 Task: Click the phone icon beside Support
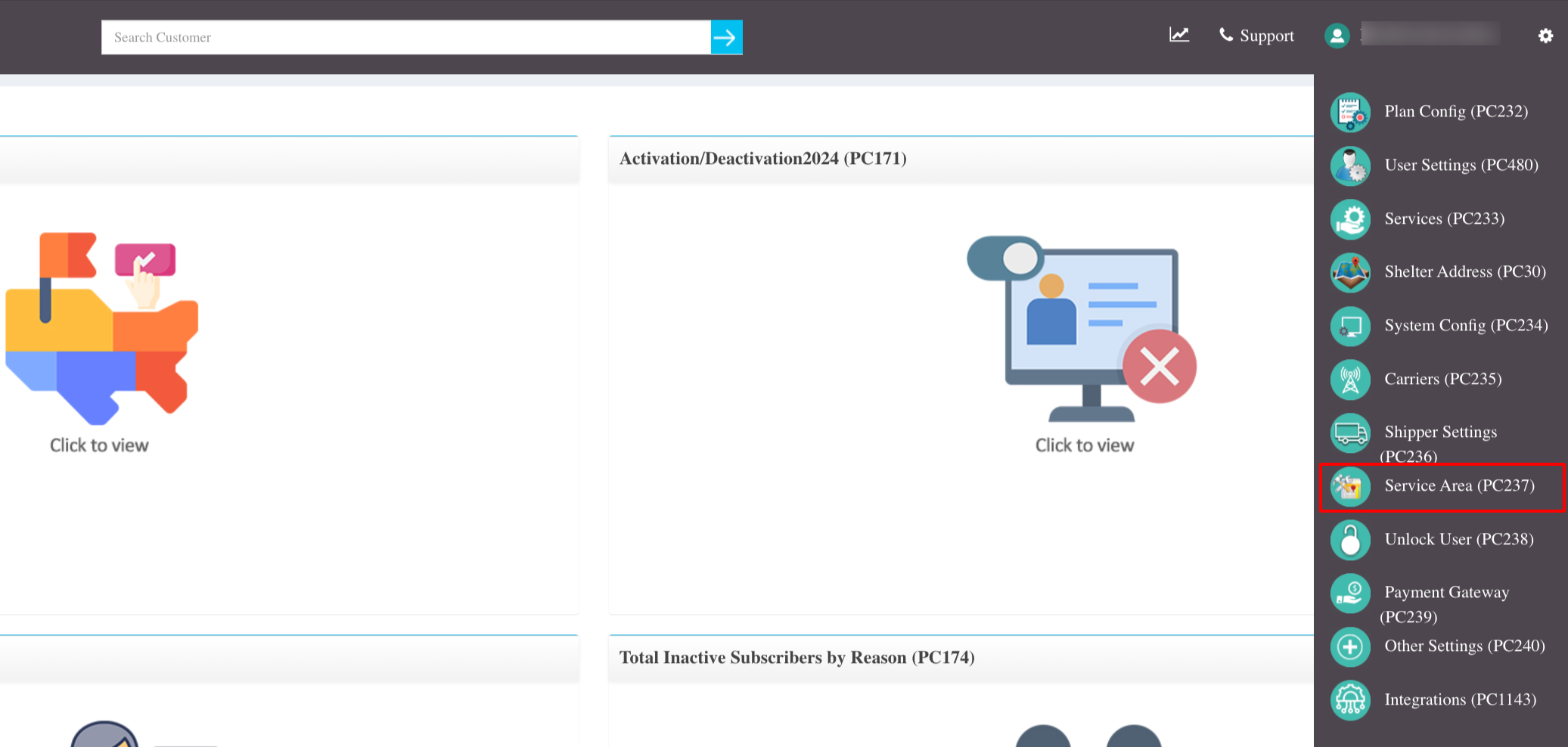tap(1226, 35)
